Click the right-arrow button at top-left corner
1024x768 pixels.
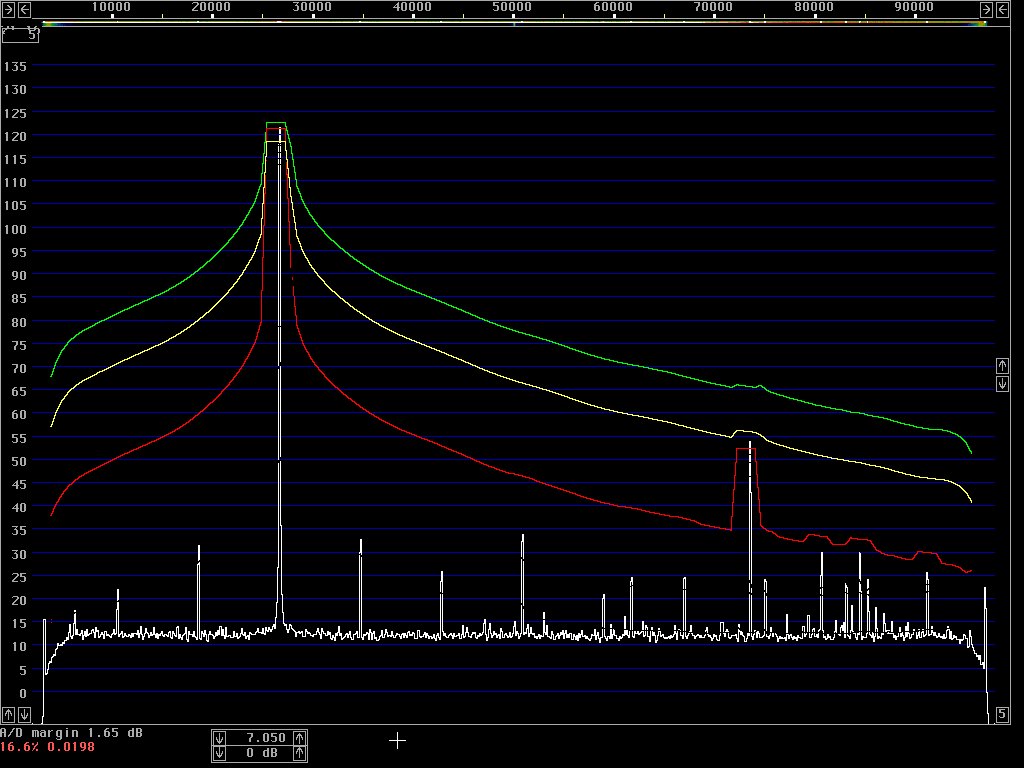pyautogui.click(x=8, y=9)
